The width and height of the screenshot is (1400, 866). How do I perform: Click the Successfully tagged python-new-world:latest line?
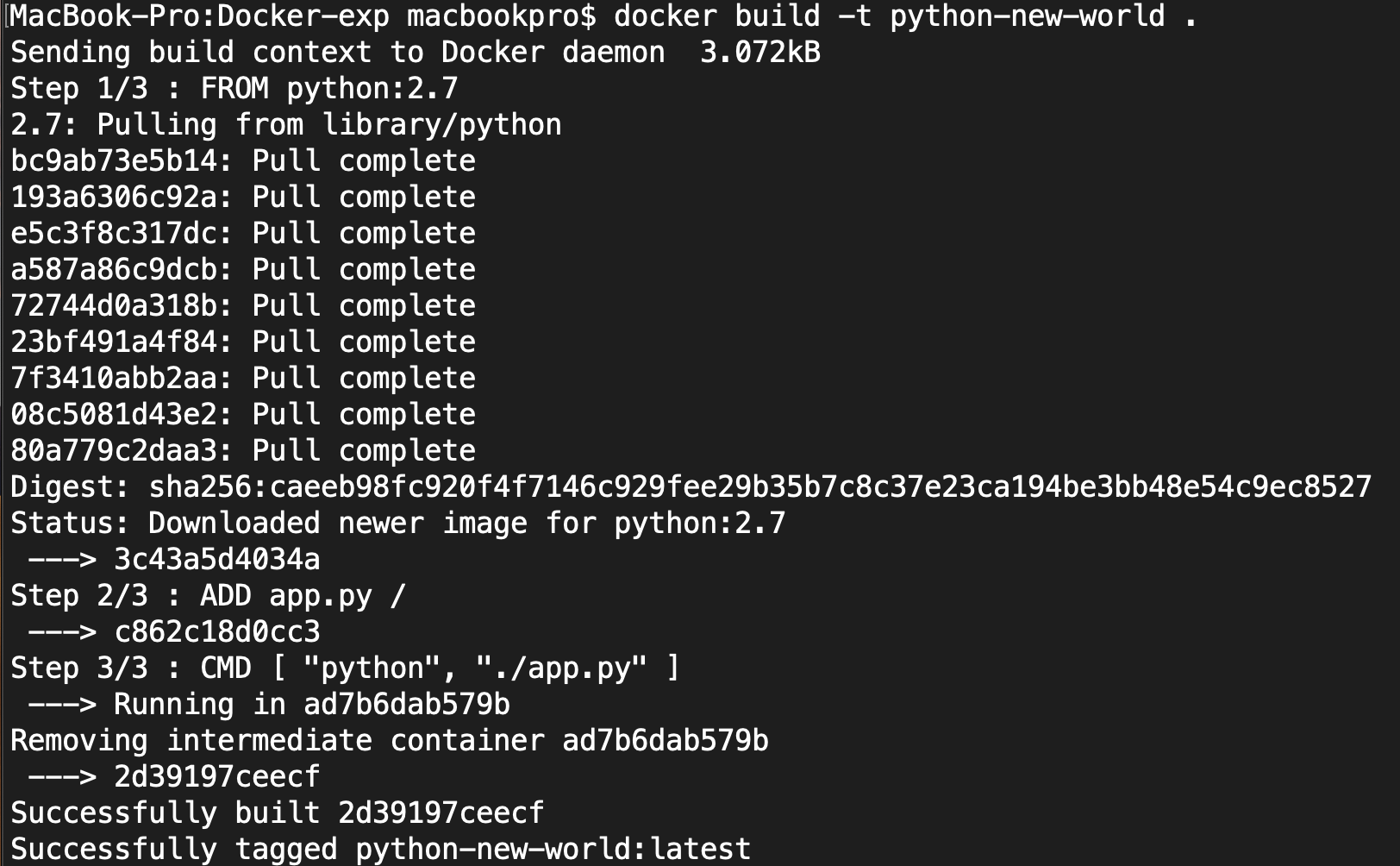pyautogui.click(x=380, y=850)
